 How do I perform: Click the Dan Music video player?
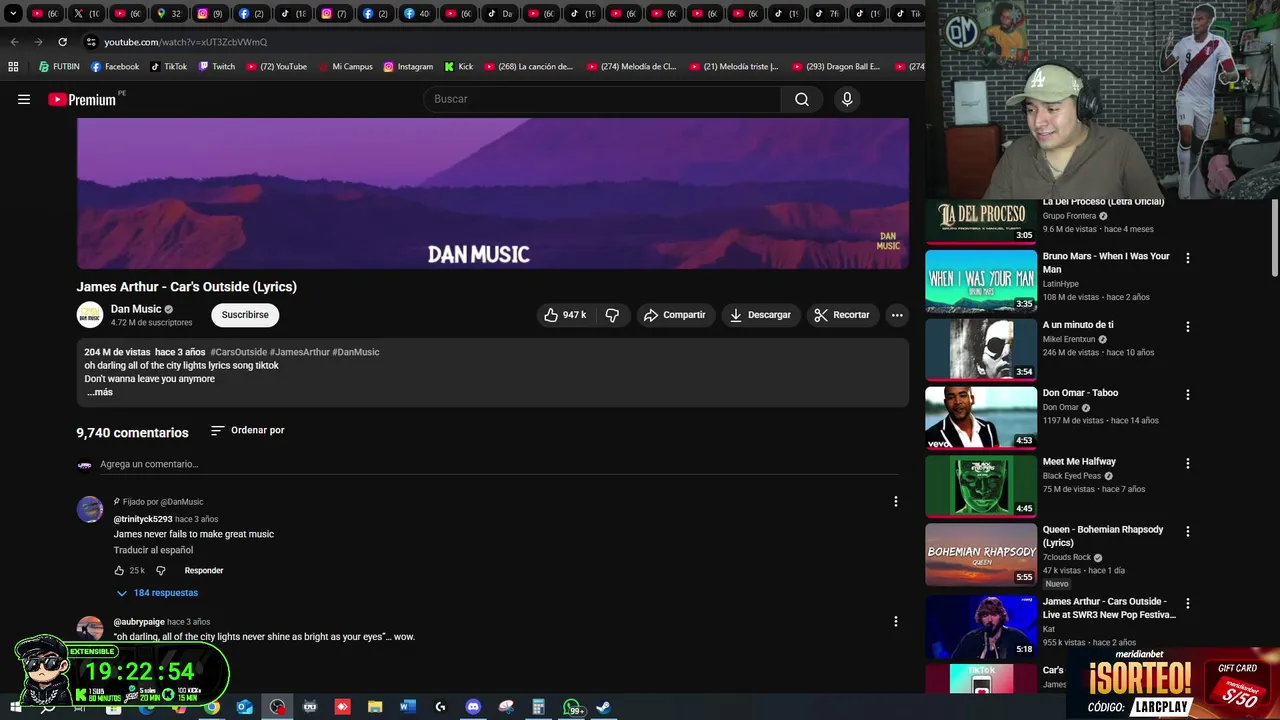click(x=493, y=194)
